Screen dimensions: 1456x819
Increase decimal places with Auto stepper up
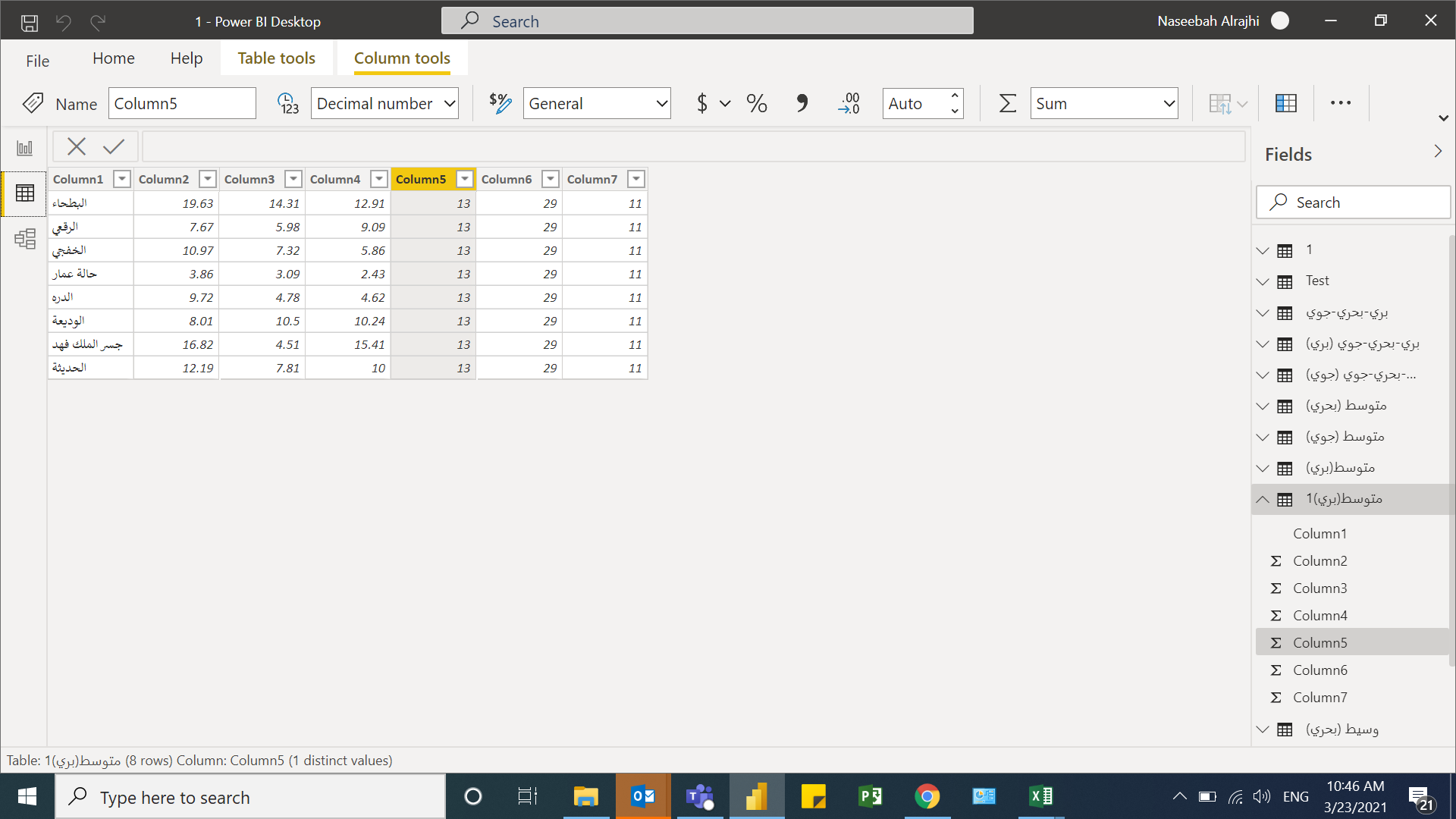(x=955, y=96)
